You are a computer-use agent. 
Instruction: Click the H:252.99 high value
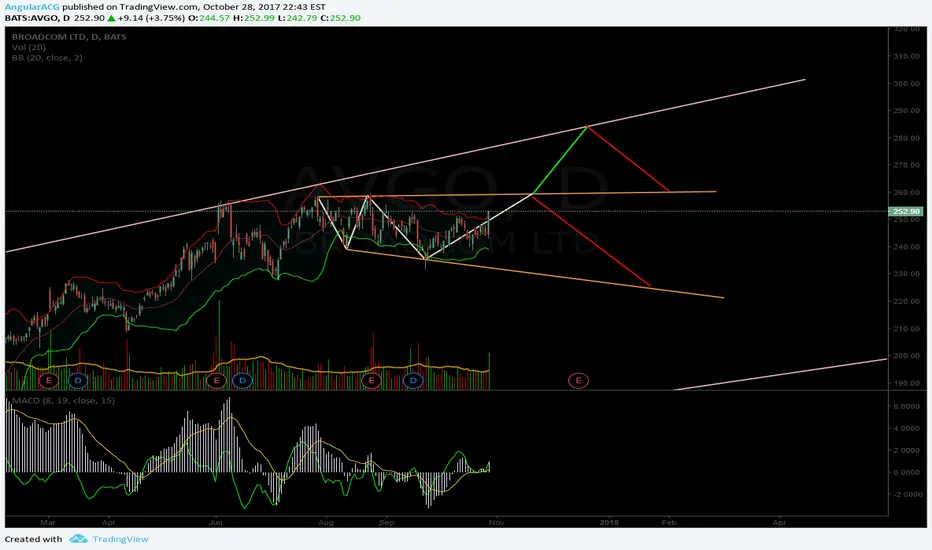[x=254, y=18]
